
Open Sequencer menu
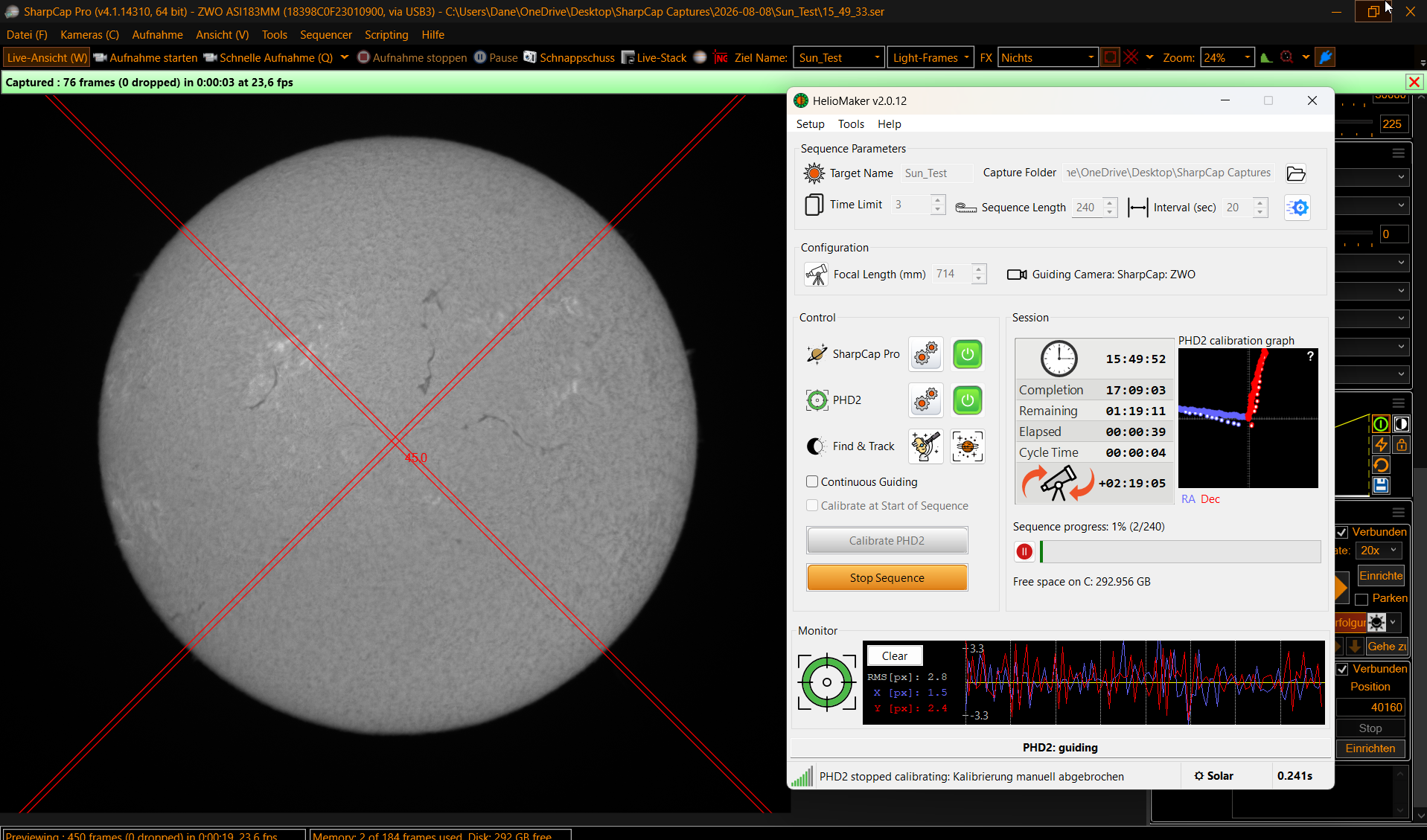tap(325, 35)
